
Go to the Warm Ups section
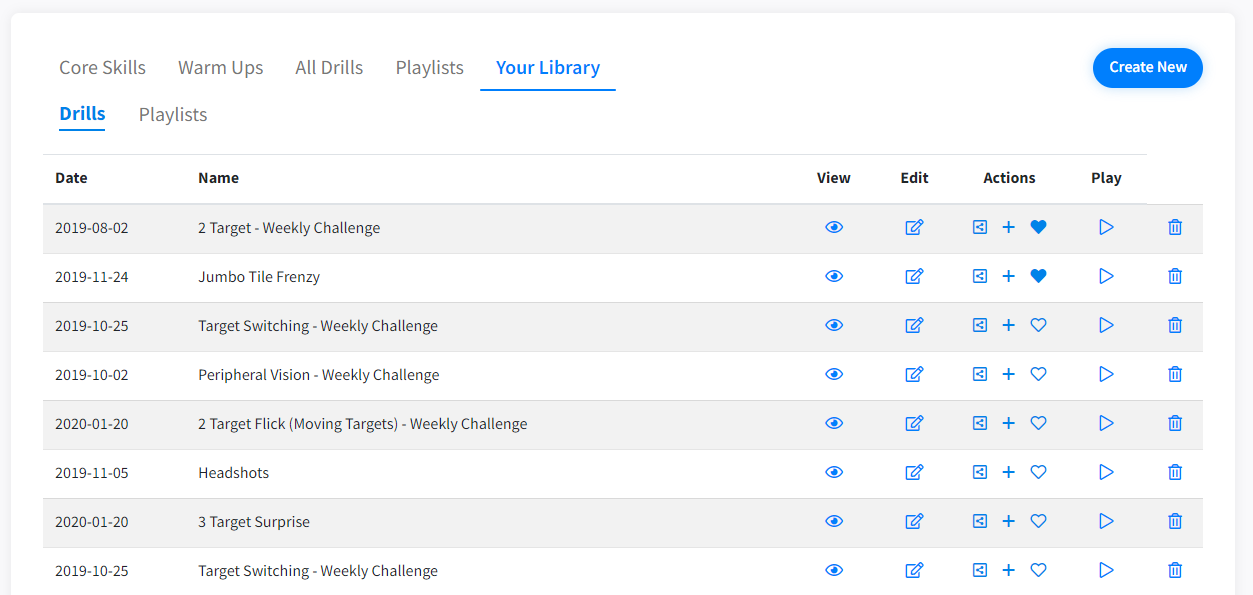pos(220,68)
